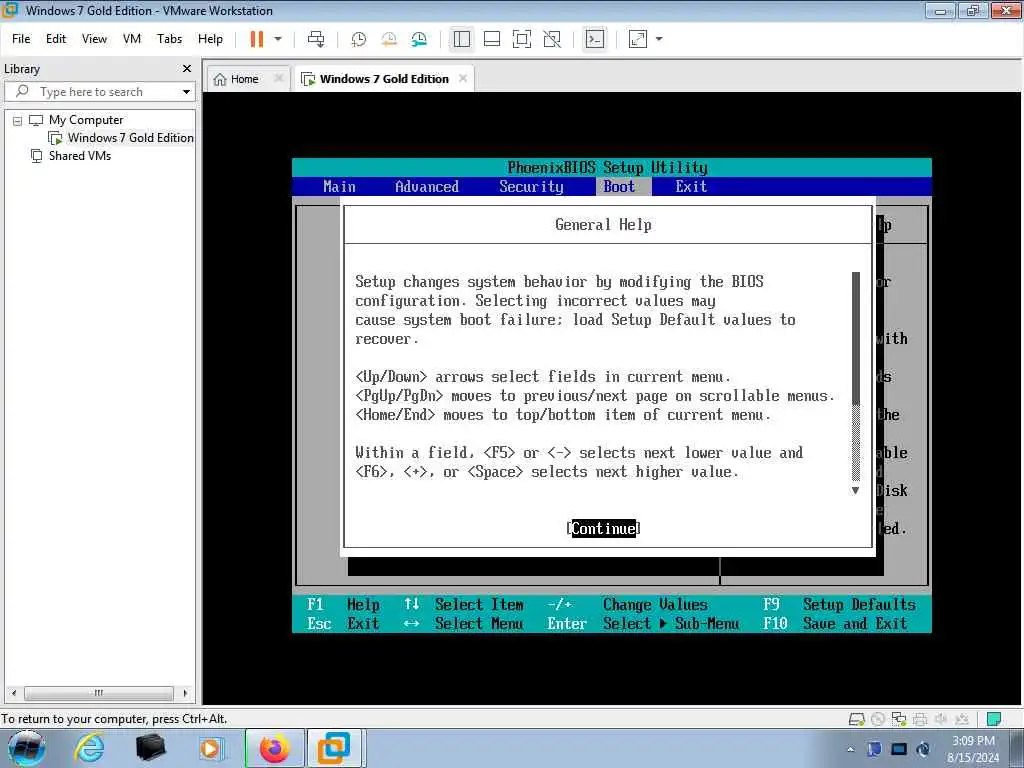Image resolution: width=1024 pixels, height=768 pixels.
Task: Click the library horizontal scrollbar thumb
Action: pyautogui.click(x=99, y=693)
